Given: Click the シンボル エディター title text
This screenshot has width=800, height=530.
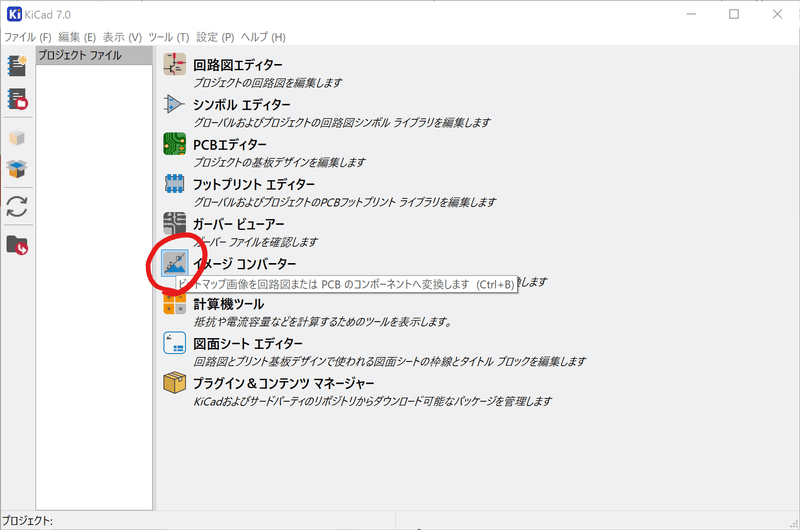Looking at the screenshot, I should 242,105.
